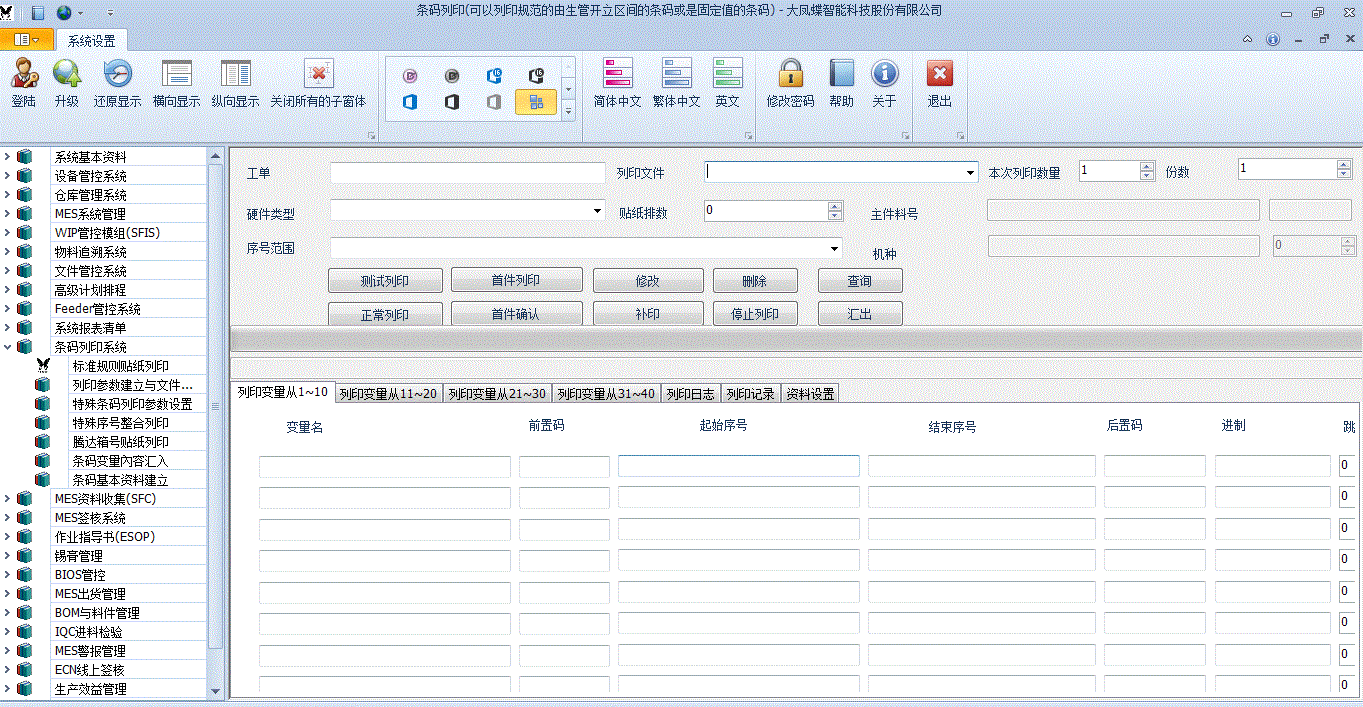Collapse the ribbon with the chevron arrow
Viewport: 1363px width, 707px height.
(1247, 40)
